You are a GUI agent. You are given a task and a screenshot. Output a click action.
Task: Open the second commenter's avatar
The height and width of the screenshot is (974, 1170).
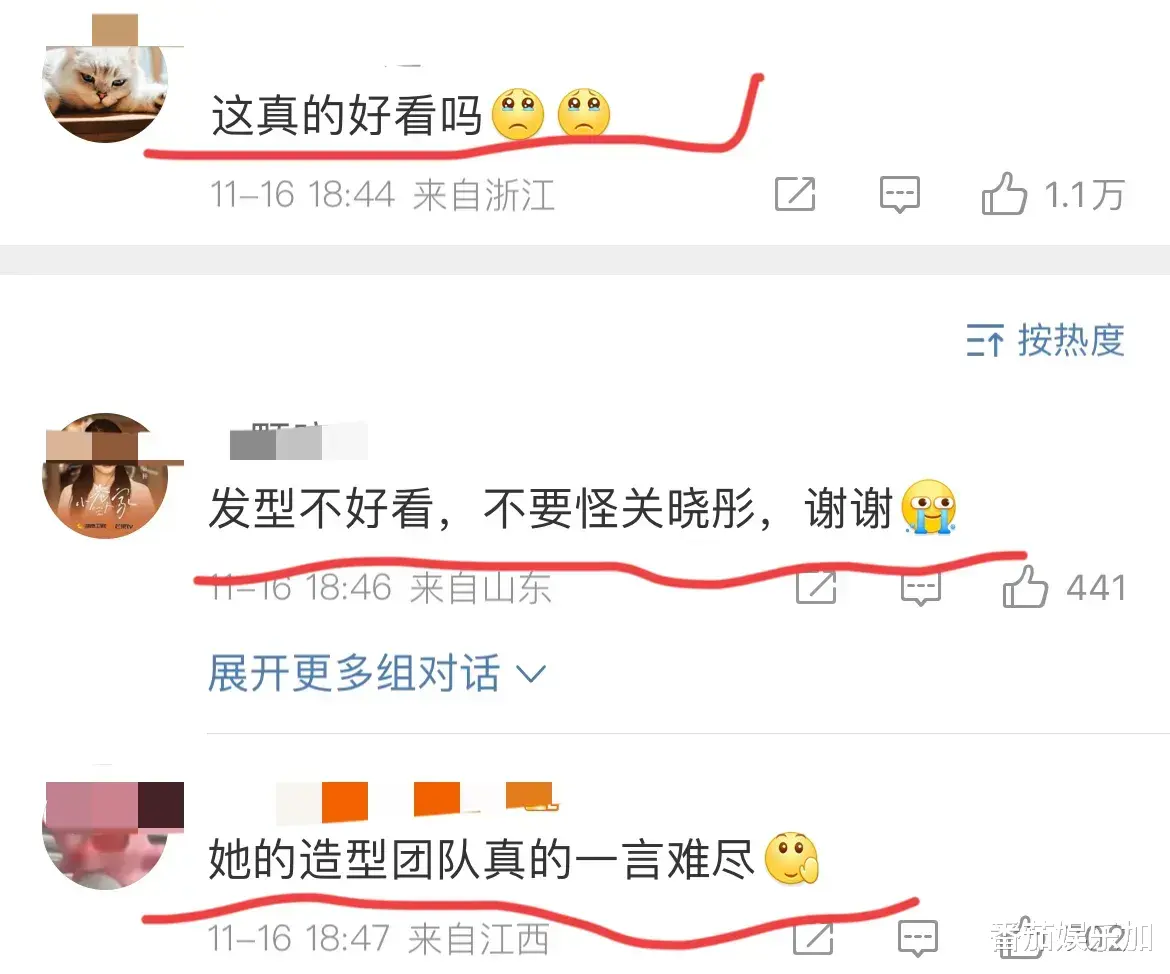tap(105, 475)
